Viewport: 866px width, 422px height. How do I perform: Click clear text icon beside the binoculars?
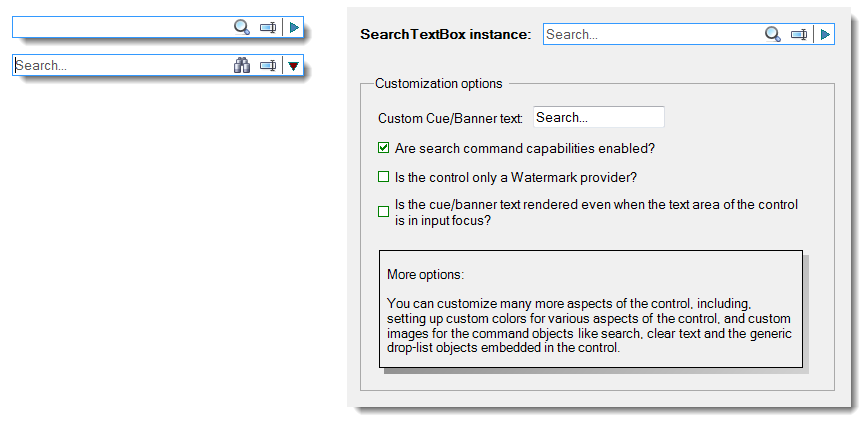(x=268, y=66)
